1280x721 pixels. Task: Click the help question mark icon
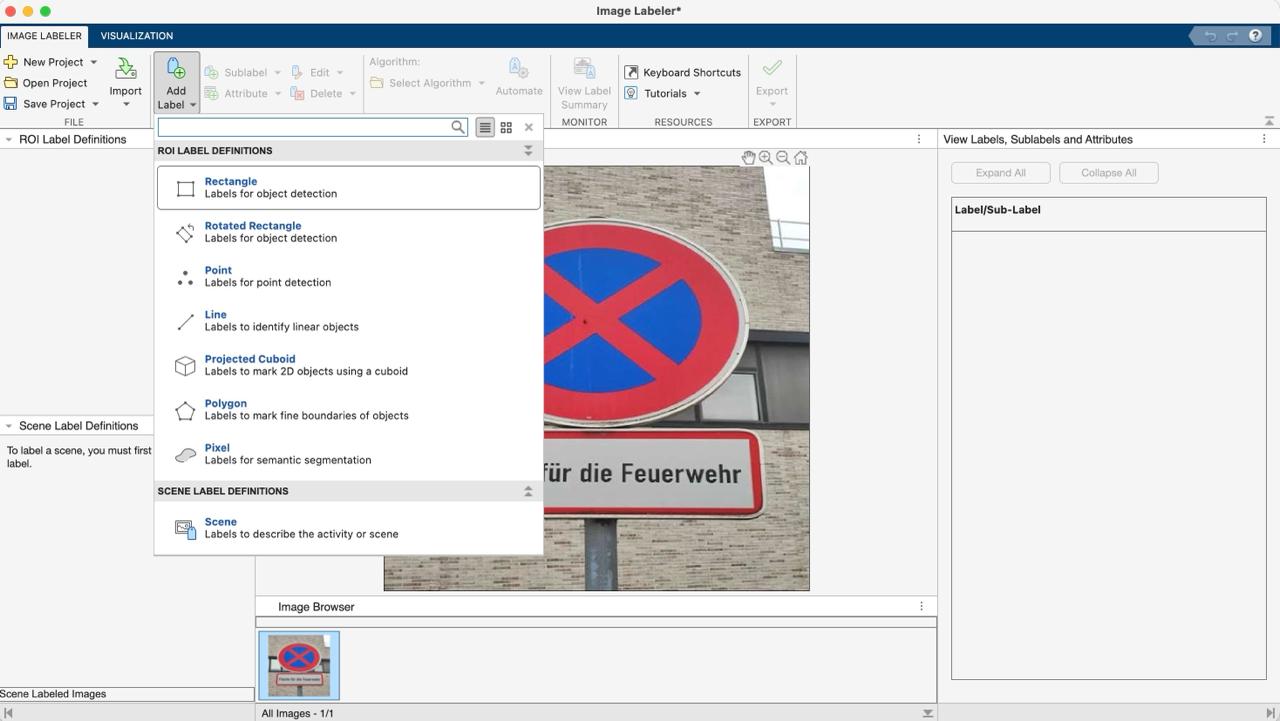click(x=1255, y=36)
